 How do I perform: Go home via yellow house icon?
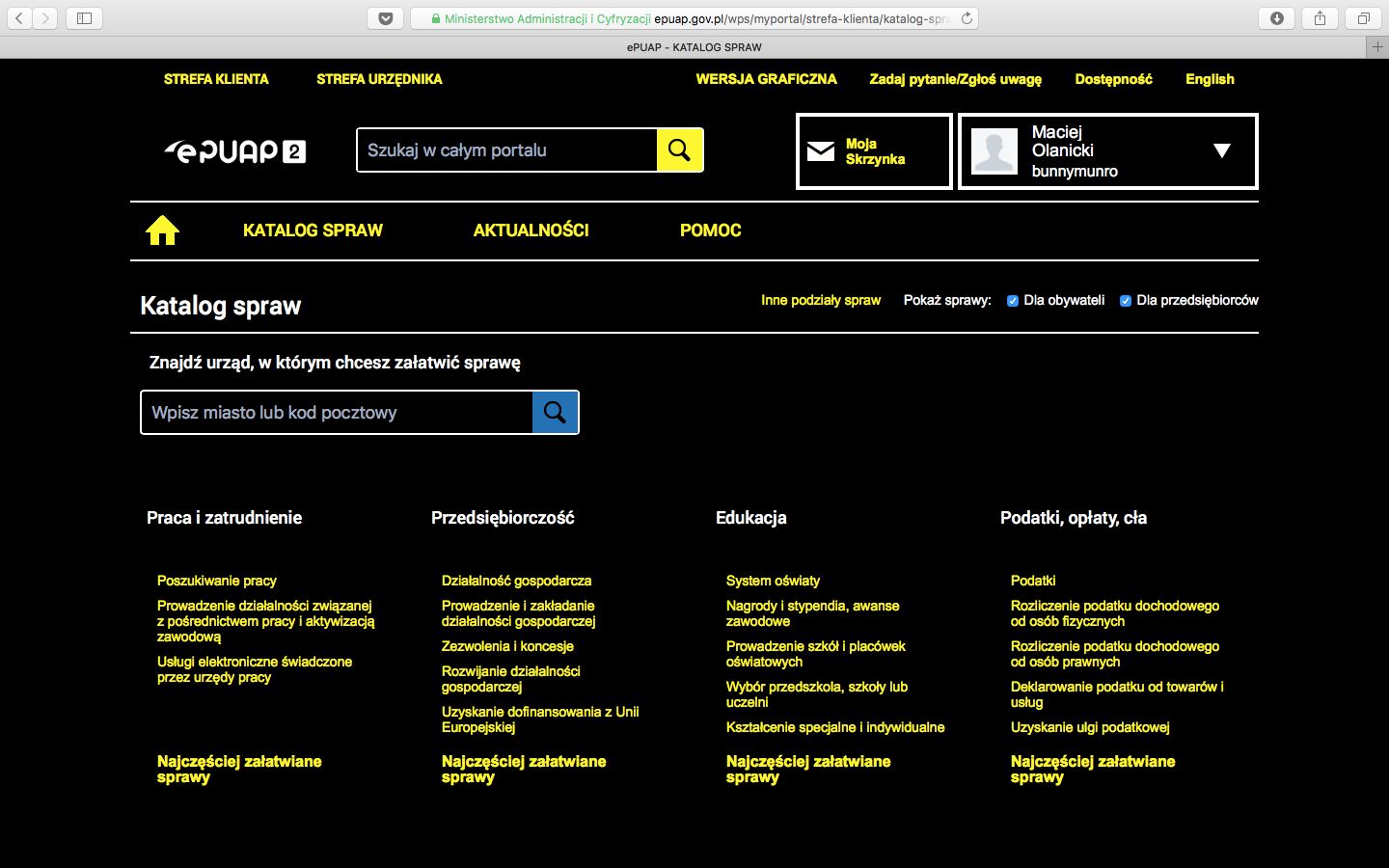tap(162, 231)
